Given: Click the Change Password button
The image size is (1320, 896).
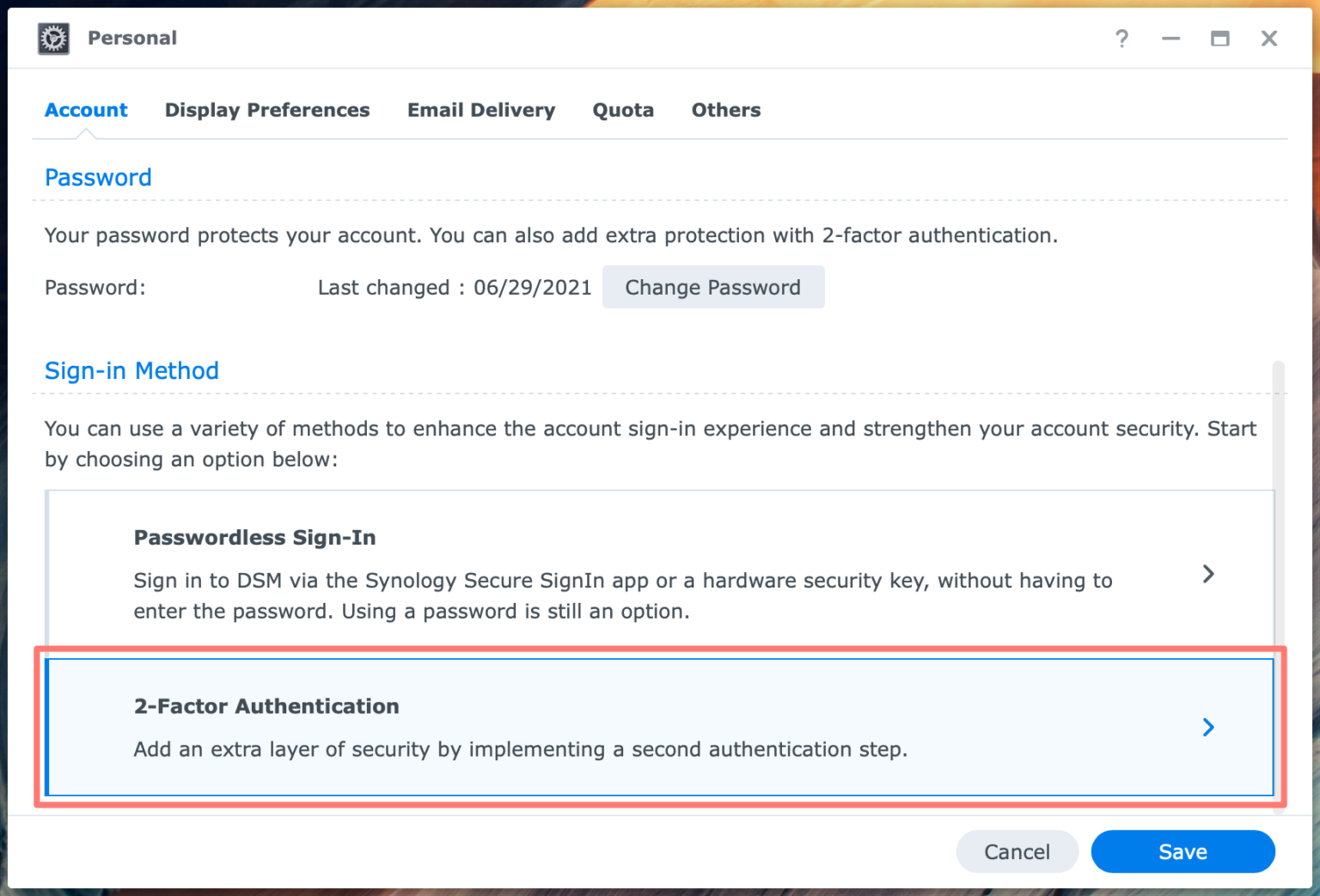Looking at the screenshot, I should 713,287.
